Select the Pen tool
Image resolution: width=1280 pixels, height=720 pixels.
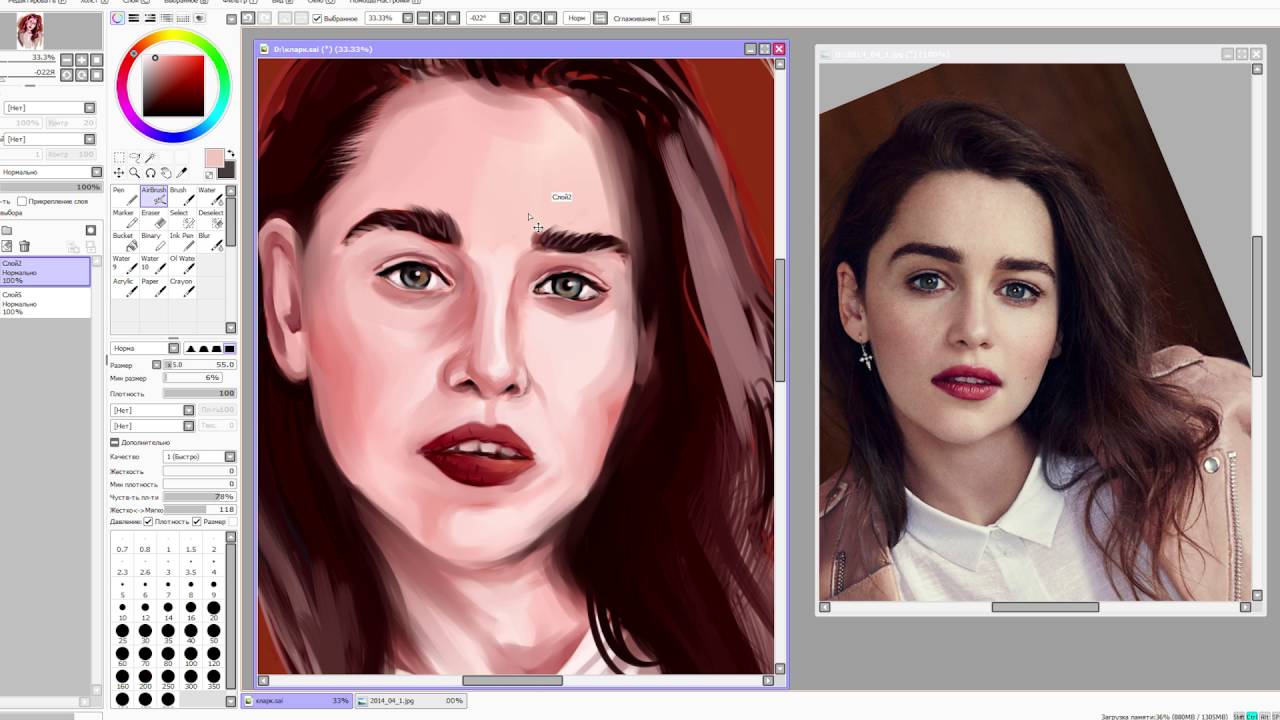[124, 195]
